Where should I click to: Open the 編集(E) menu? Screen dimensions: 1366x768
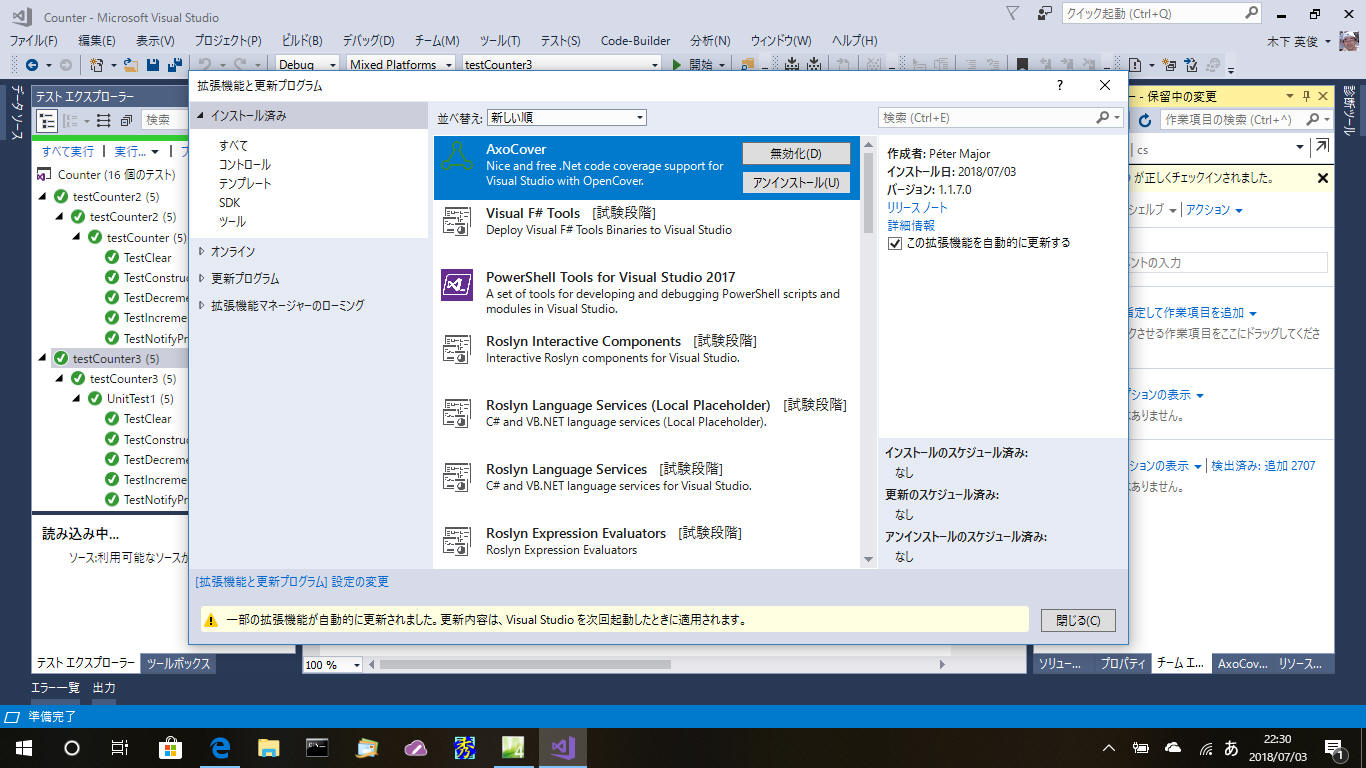97,41
